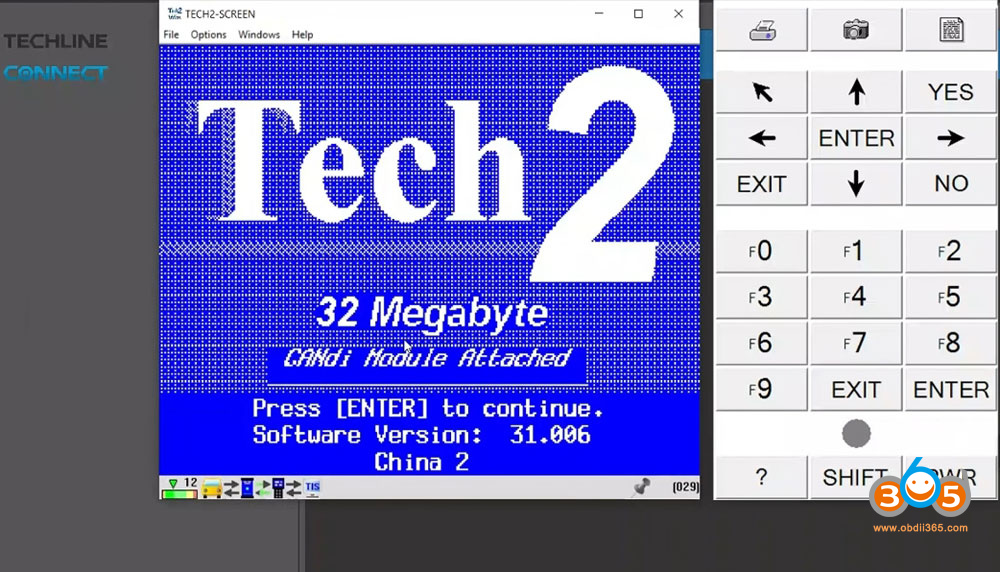Open the Windows menu

pos(259,35)
